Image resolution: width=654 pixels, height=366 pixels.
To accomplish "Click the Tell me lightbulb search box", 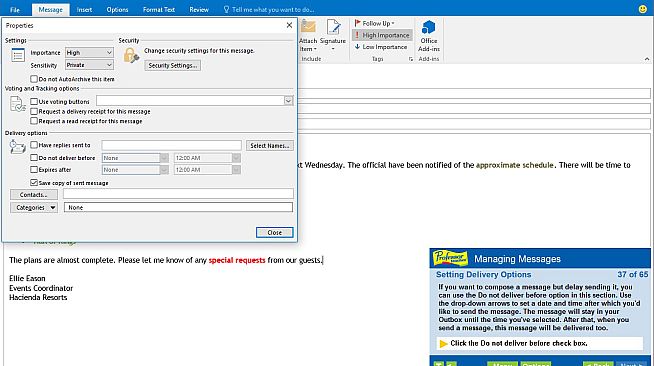I will tap(269, 9).
